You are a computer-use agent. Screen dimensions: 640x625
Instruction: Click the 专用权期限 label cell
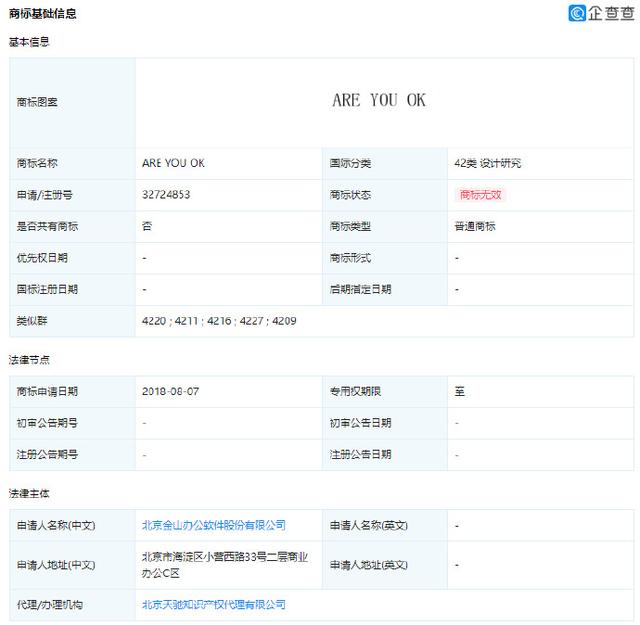[355, 391]
